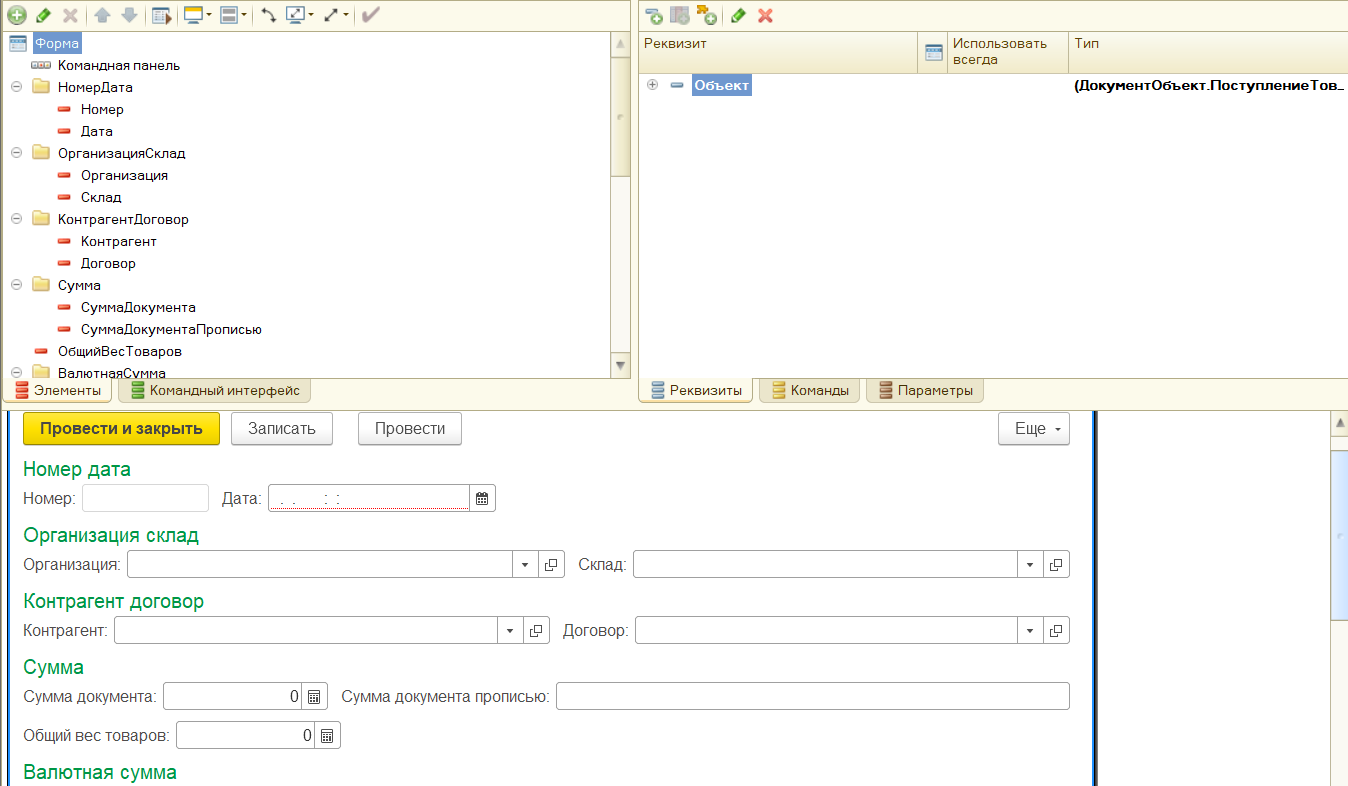
Task: Open calculator in Сумма документа field
Action: pos(314,696)
